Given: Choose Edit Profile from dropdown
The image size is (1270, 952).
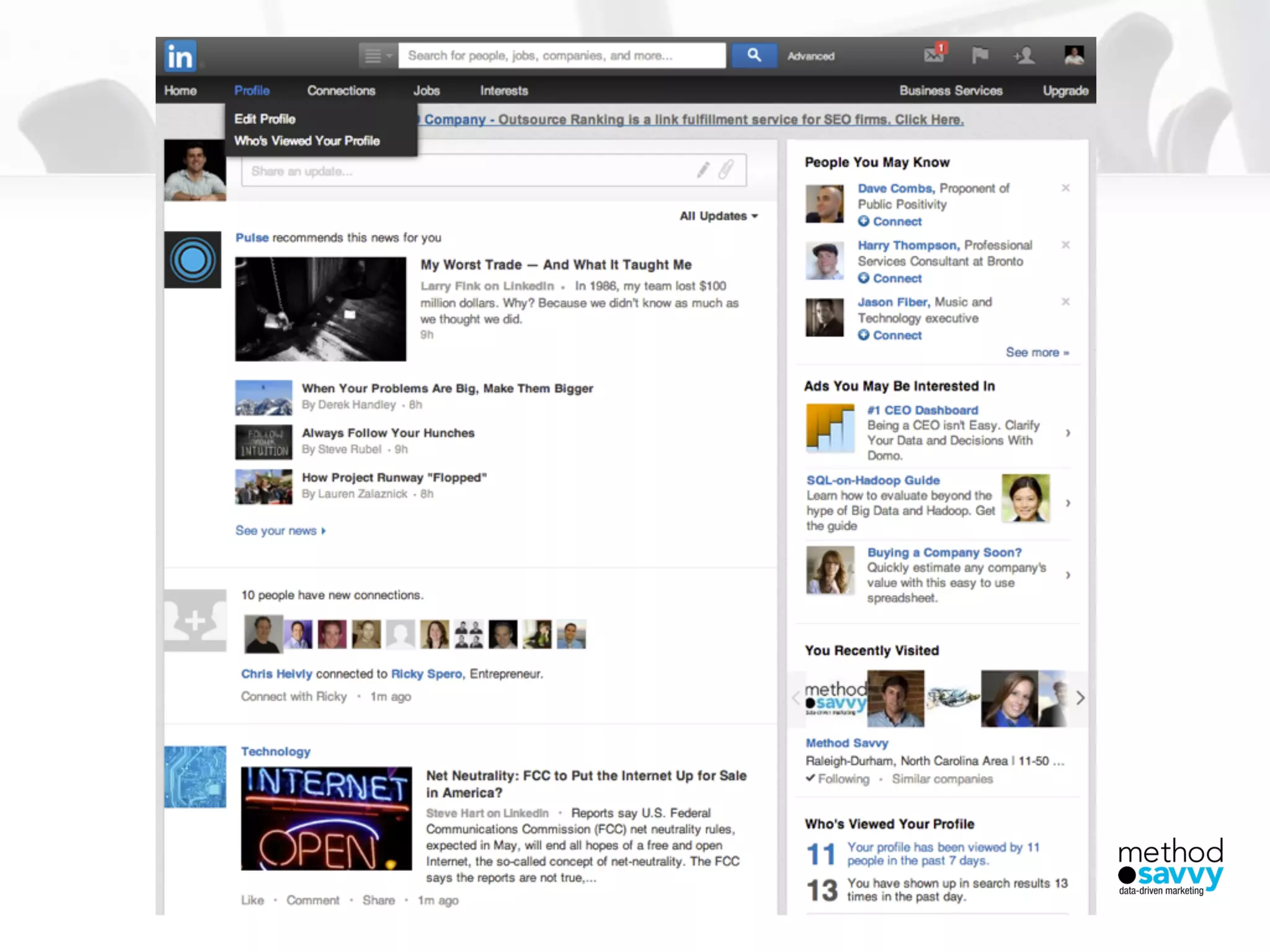Looking at the screenshot, I should [x=265, y=118].
